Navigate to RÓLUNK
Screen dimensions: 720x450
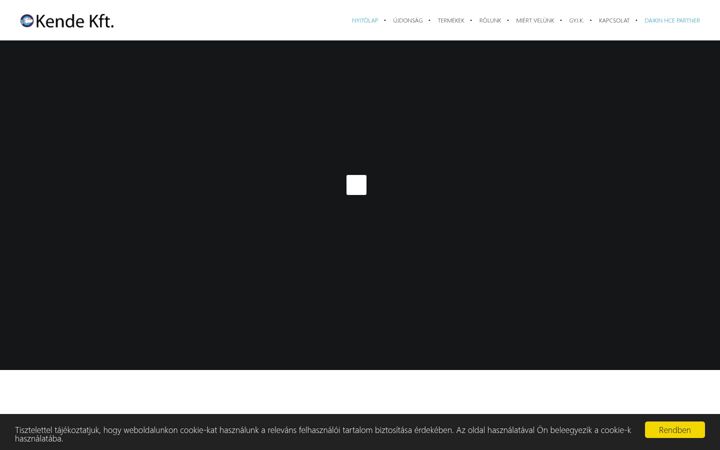(x=490, y=21)
